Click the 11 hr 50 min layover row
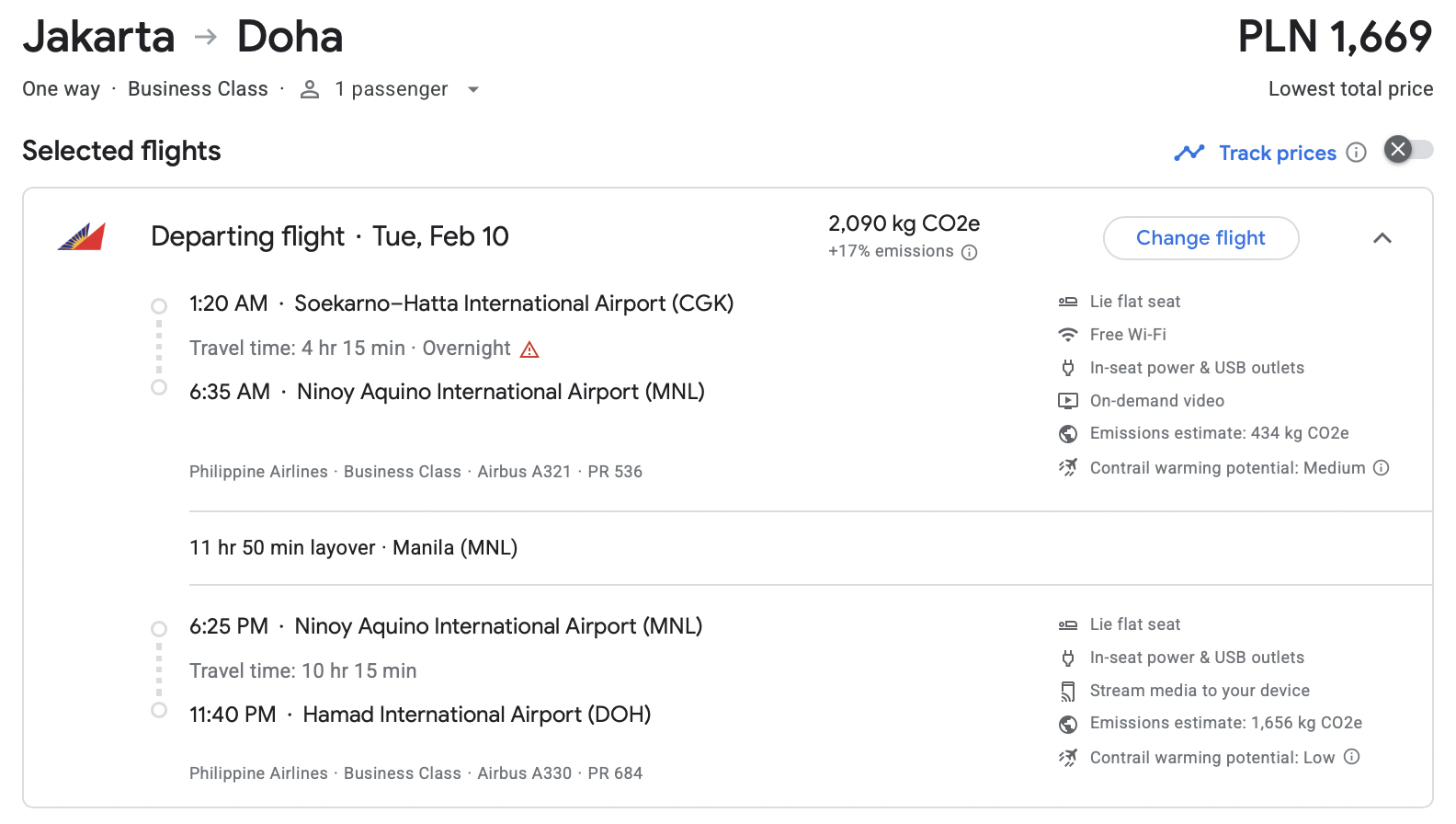The height and width of the screenshot is (824, 1456). [x=811, y=548]
